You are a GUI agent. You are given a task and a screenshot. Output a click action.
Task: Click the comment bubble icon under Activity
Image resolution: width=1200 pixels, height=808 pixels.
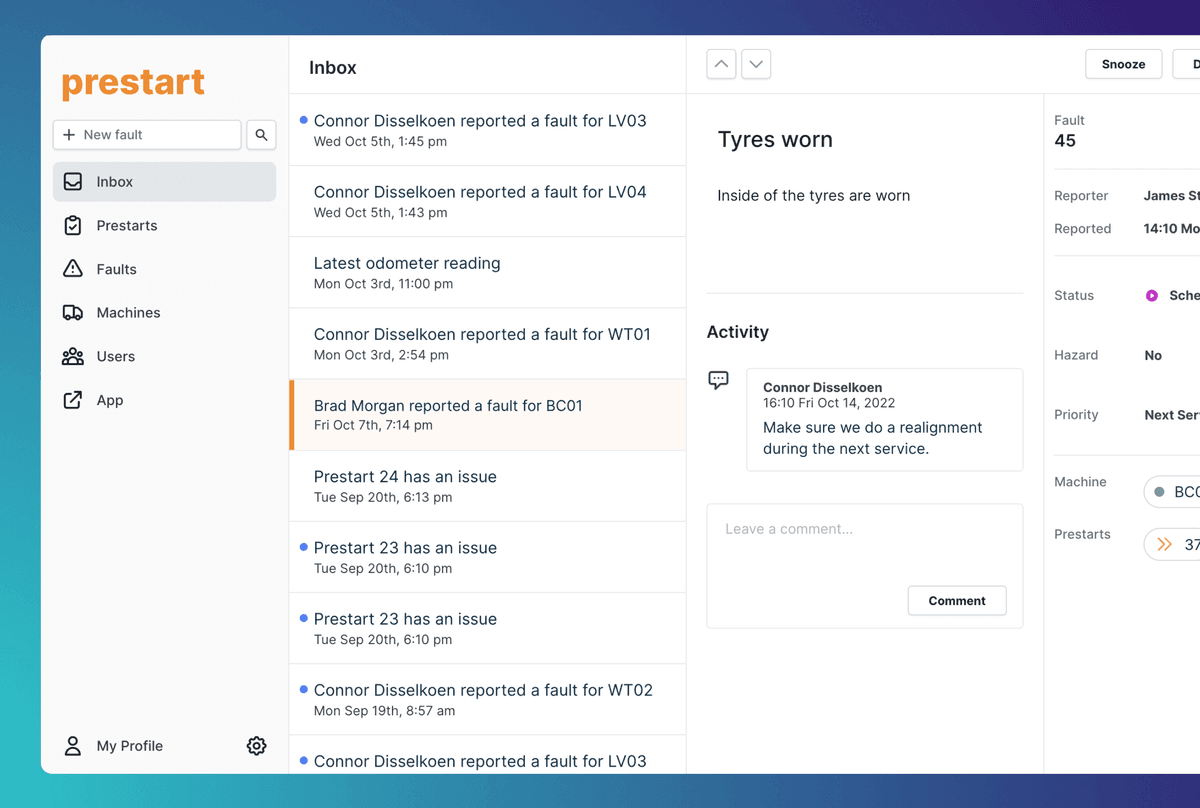point(718,380)
